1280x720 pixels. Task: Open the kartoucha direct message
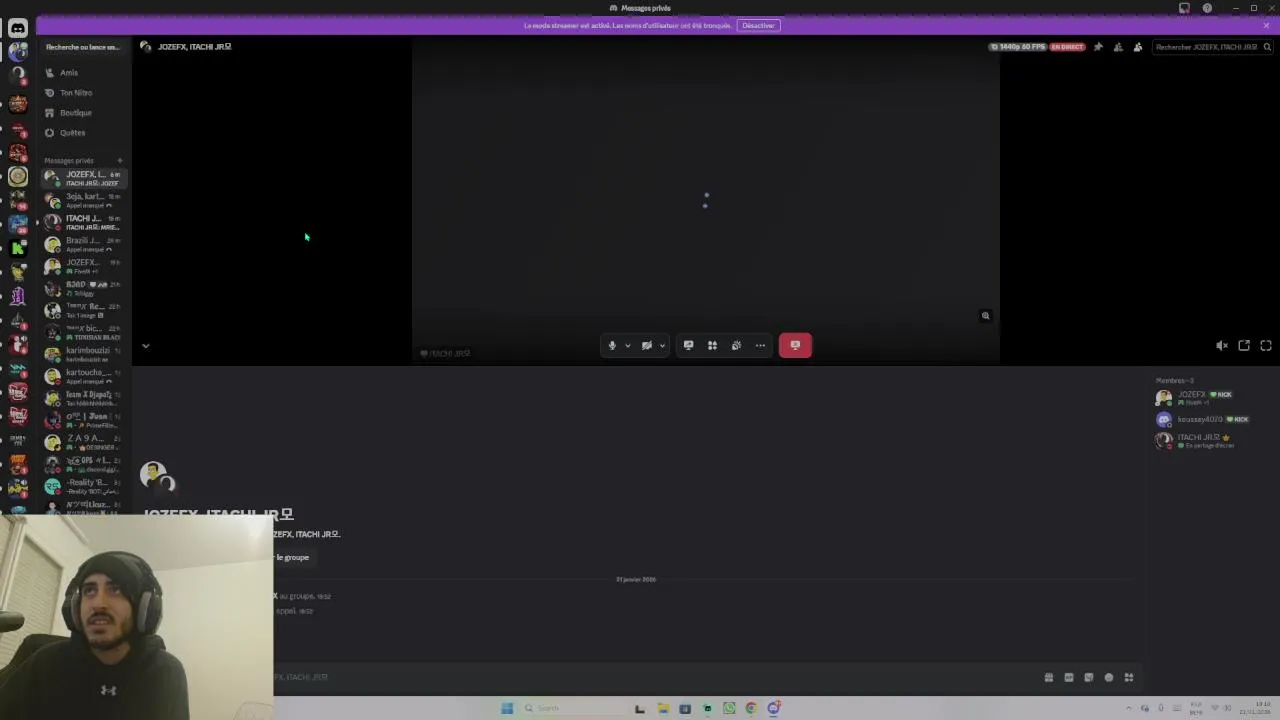click(84, 376)
